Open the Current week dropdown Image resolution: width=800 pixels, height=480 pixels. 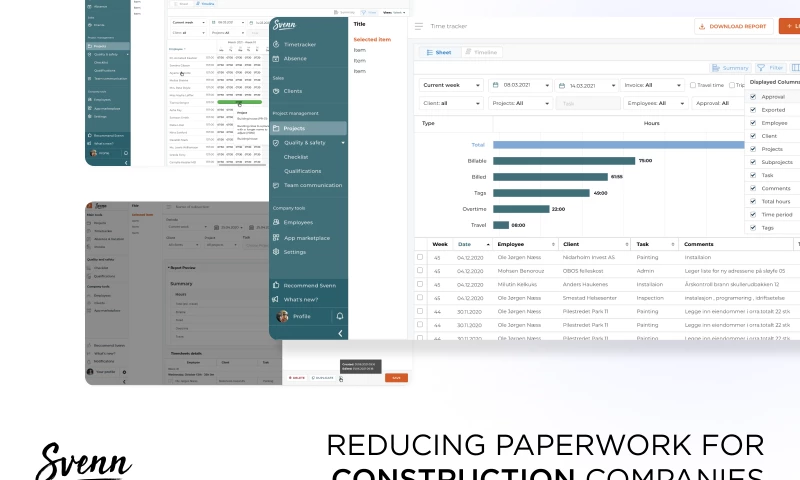(451, 85)
